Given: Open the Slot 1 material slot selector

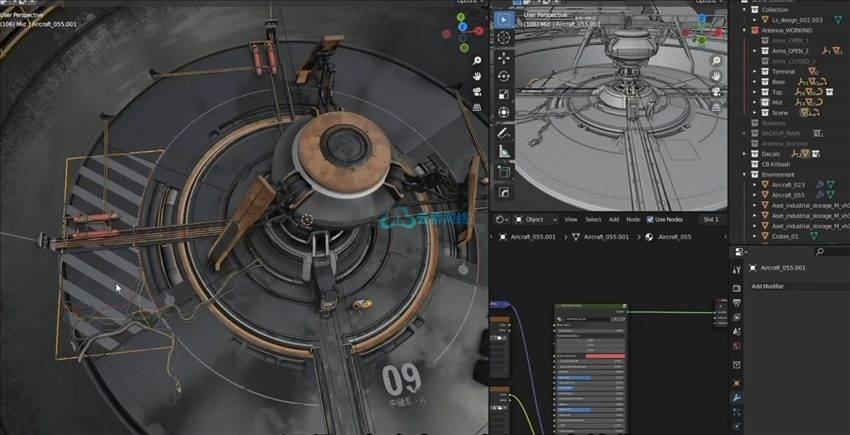Looking at the screenshot, I should pos(712,220).
